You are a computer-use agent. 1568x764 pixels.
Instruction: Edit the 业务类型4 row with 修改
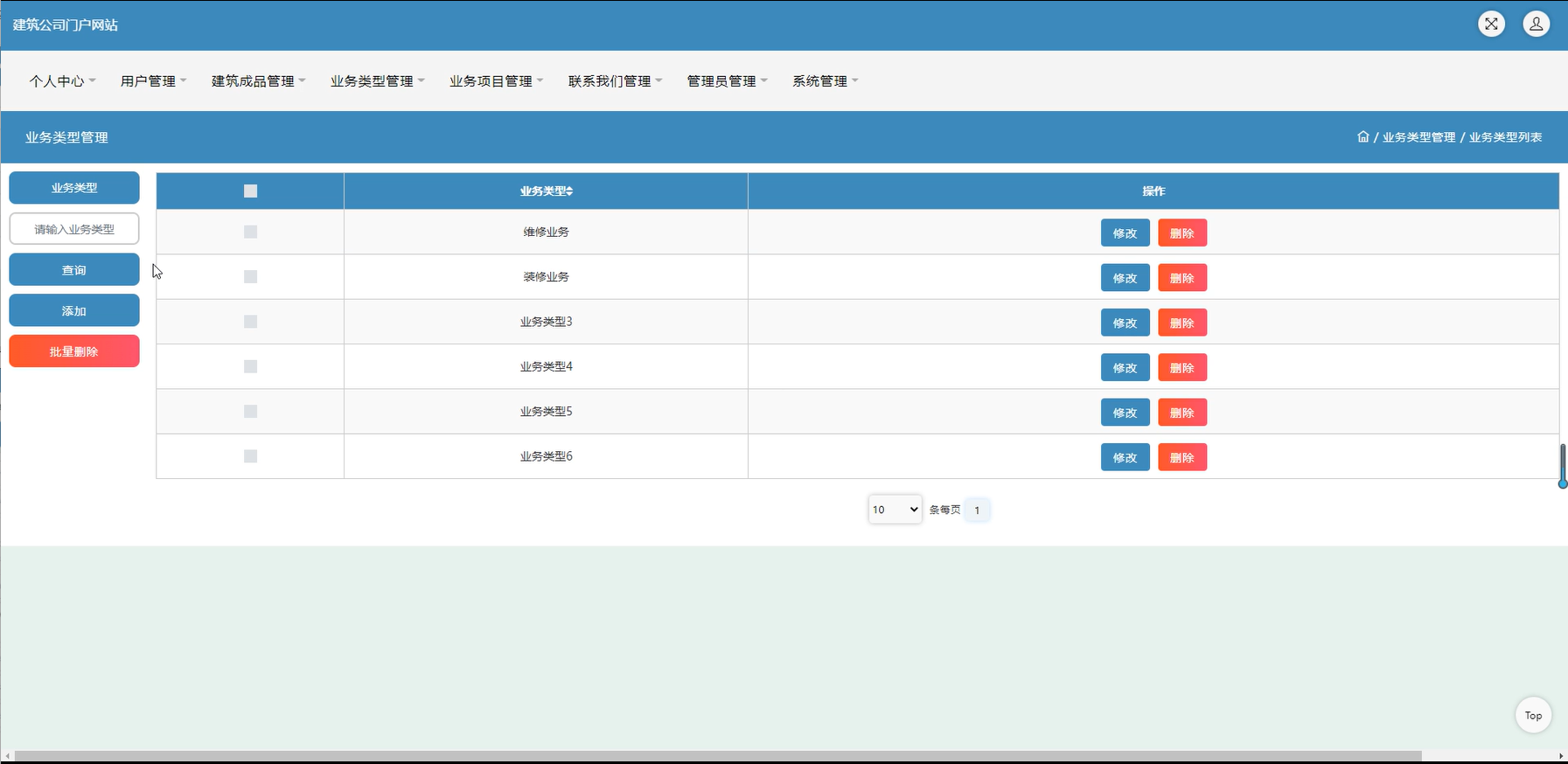coord(1125,368)
